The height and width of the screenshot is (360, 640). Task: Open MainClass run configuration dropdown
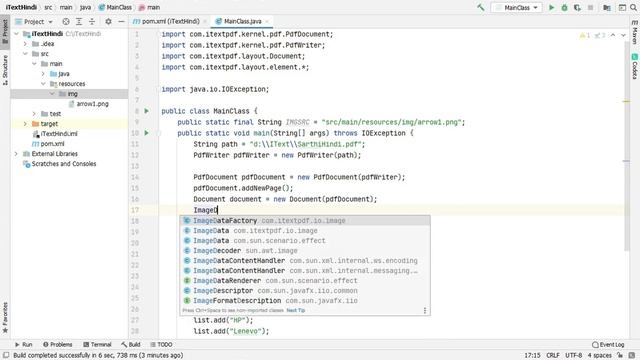pyautogui.click(x=517, y=7)
